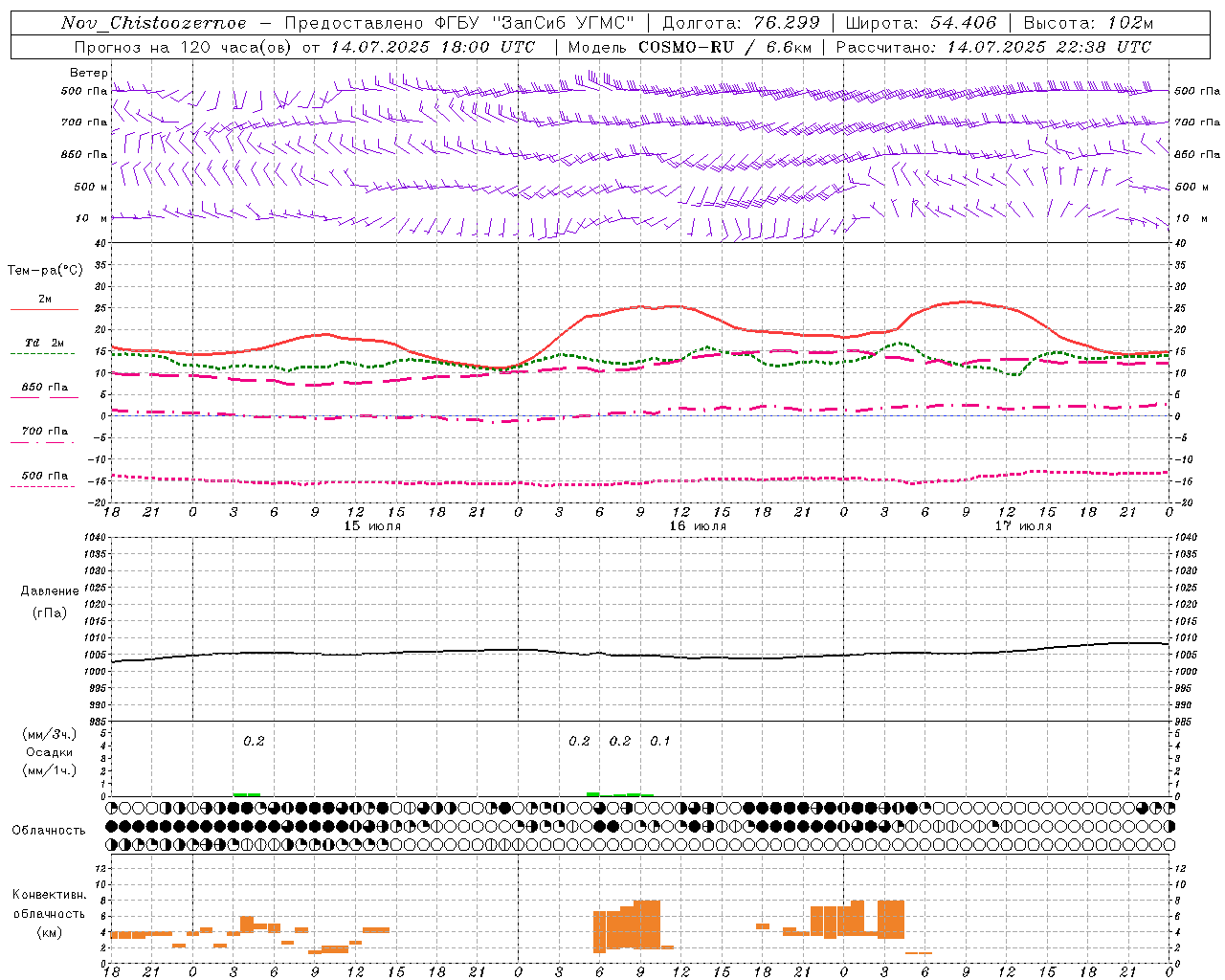
Task: Click the red 2м legend line sample
Action: (44, 310)
